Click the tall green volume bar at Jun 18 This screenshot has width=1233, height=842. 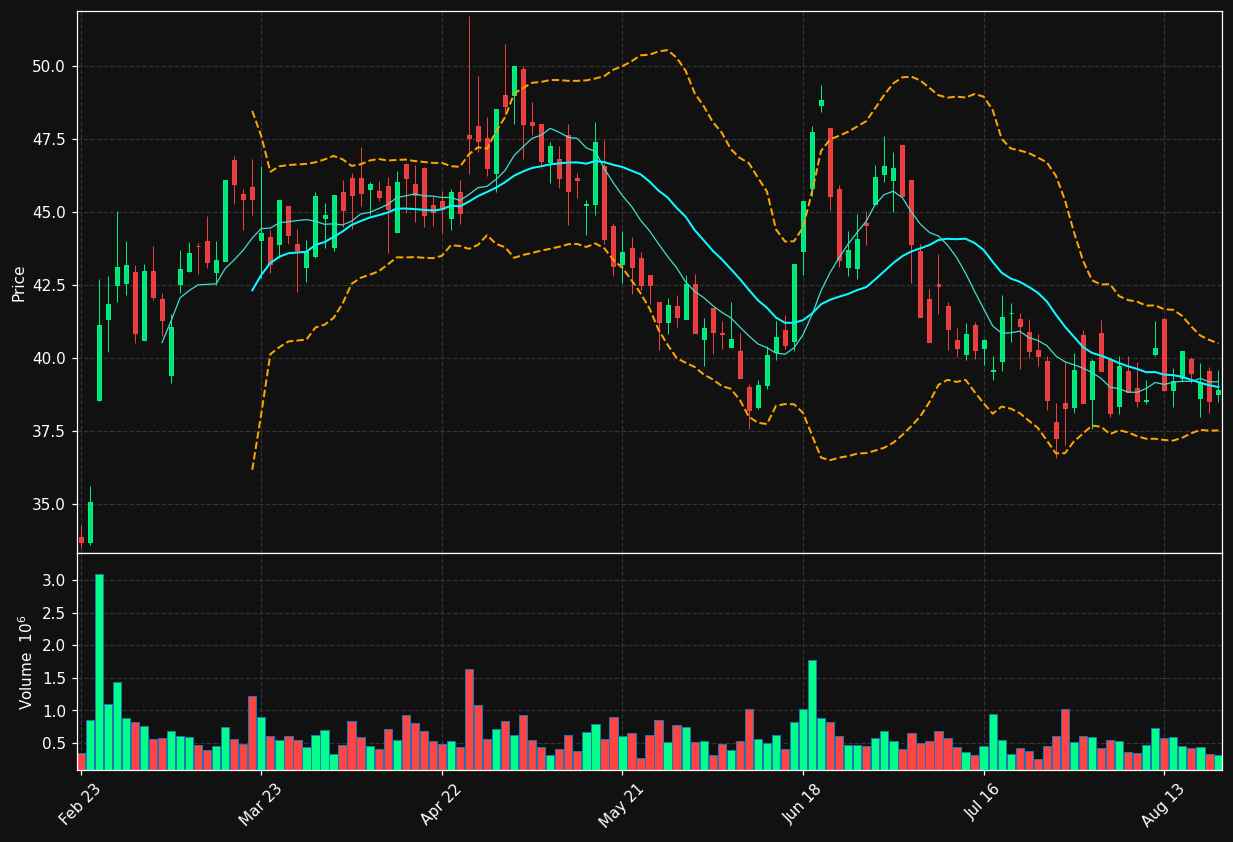[x=812, y=715]
